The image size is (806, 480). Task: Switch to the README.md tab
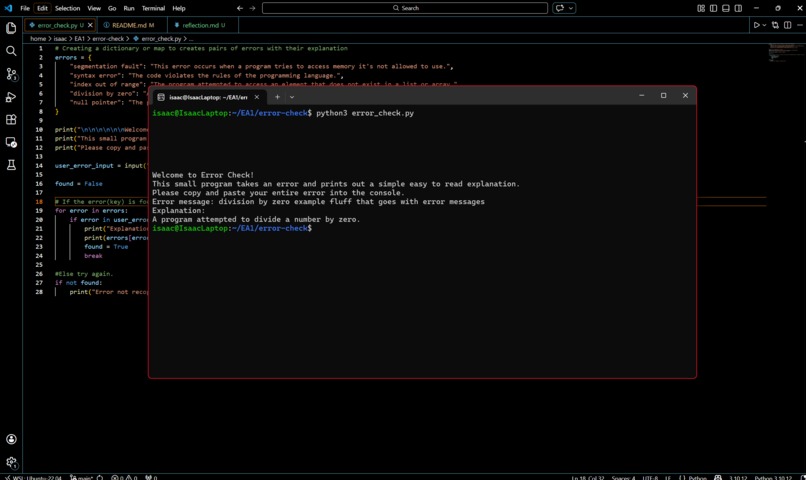point(132,25)
